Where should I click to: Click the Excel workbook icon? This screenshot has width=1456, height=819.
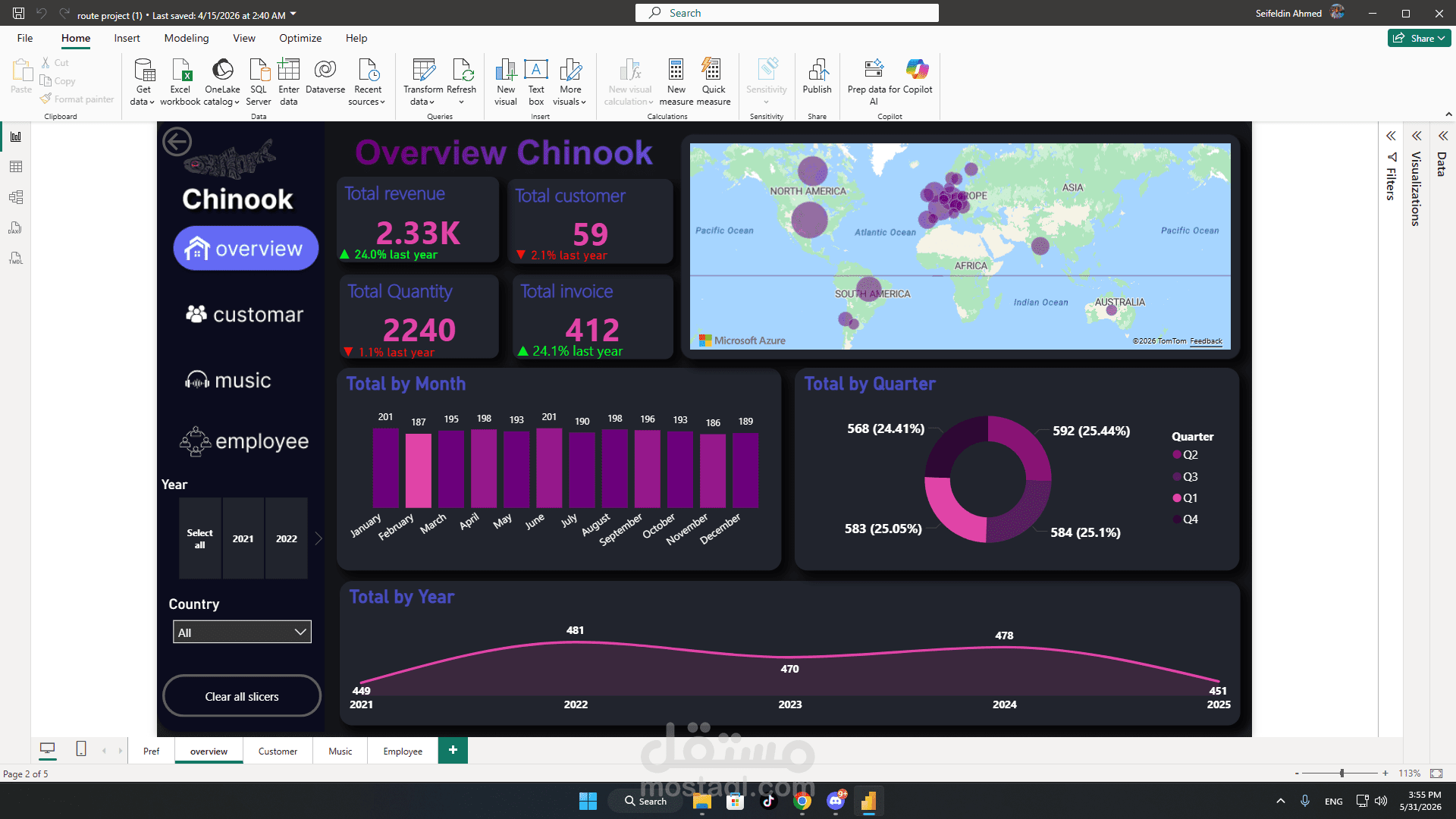tap(180, 81)
